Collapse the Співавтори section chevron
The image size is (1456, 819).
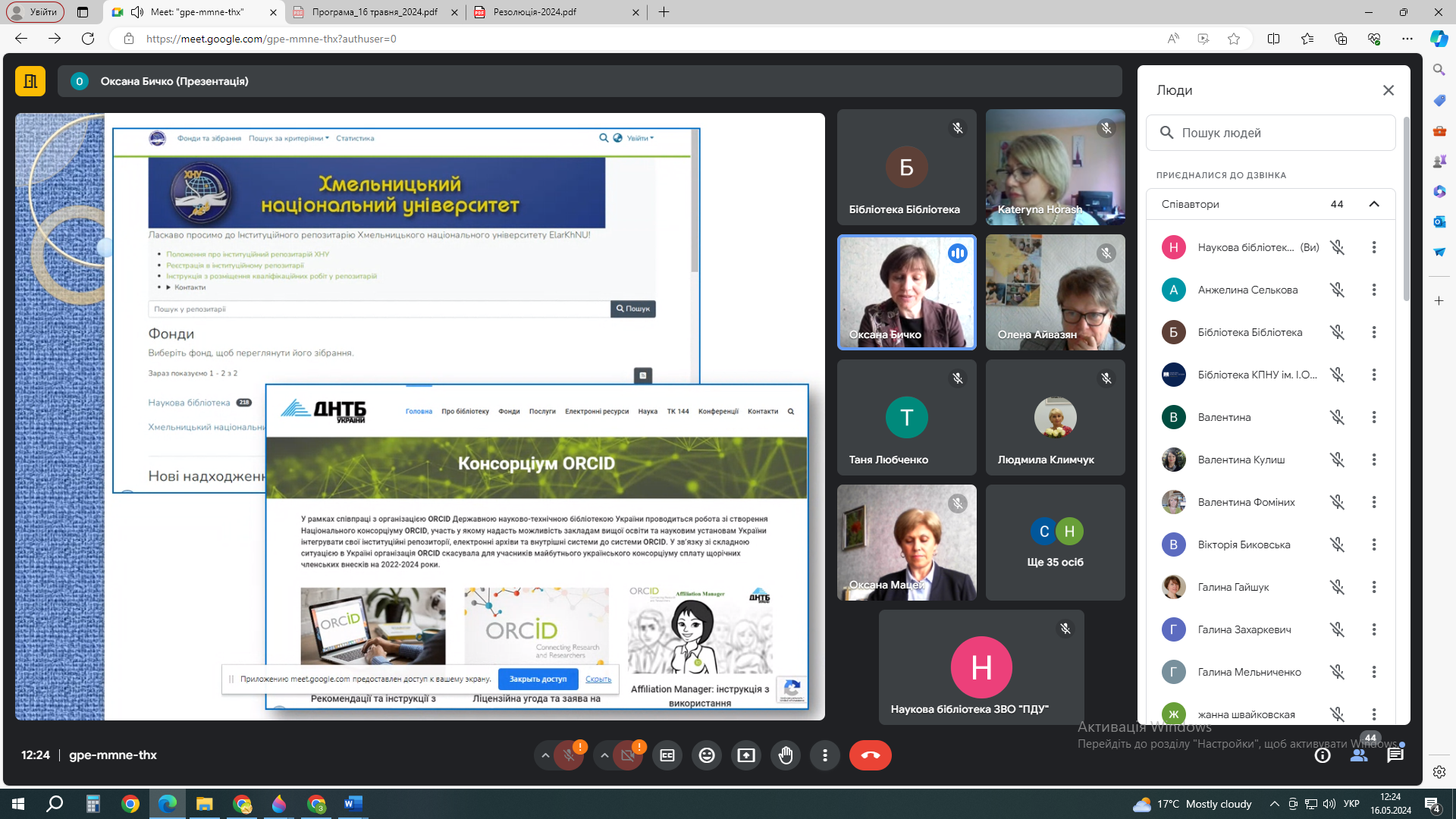point(1374,204)
